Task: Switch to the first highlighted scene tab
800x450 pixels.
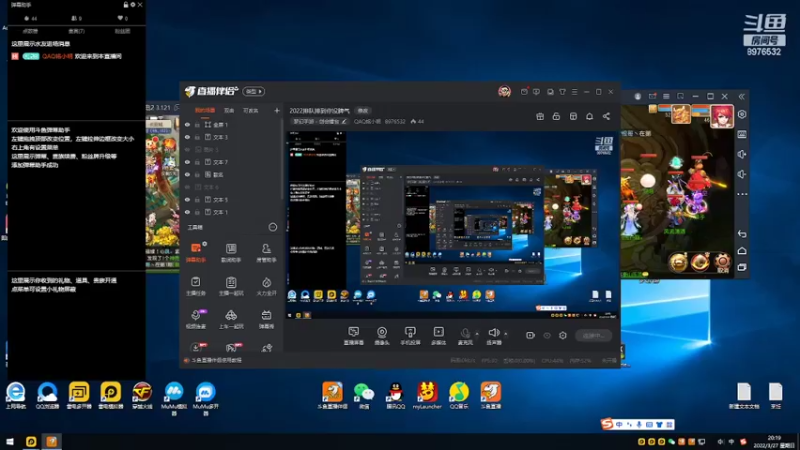Action: pyautogui.click(x=205, y=110)
